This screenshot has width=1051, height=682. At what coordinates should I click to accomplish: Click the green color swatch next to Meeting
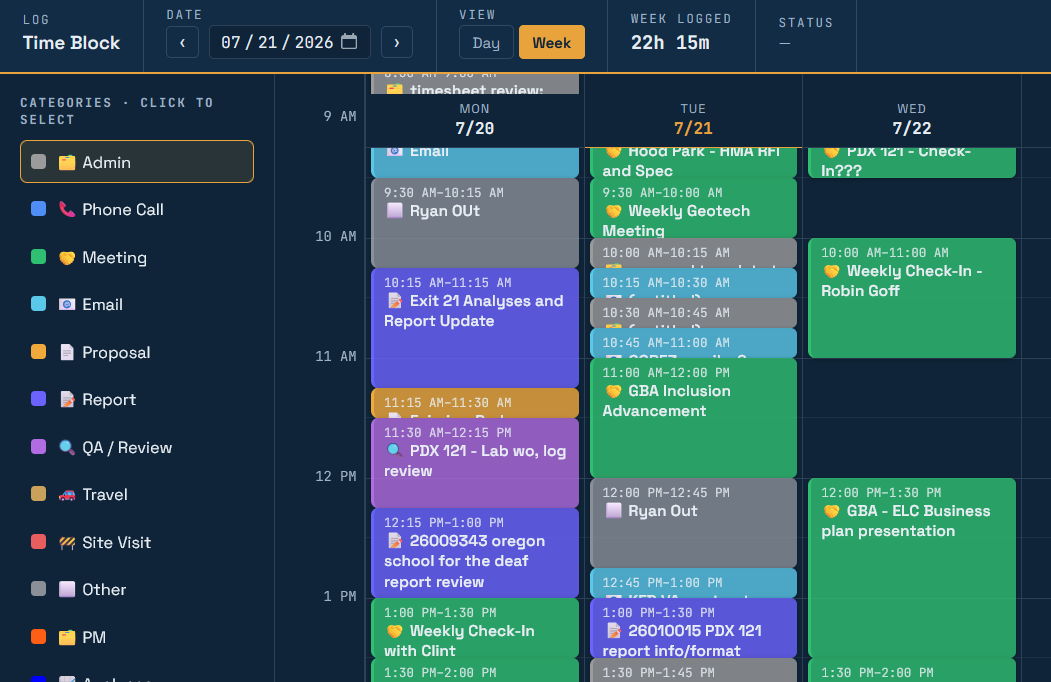(x=39, y=257)
